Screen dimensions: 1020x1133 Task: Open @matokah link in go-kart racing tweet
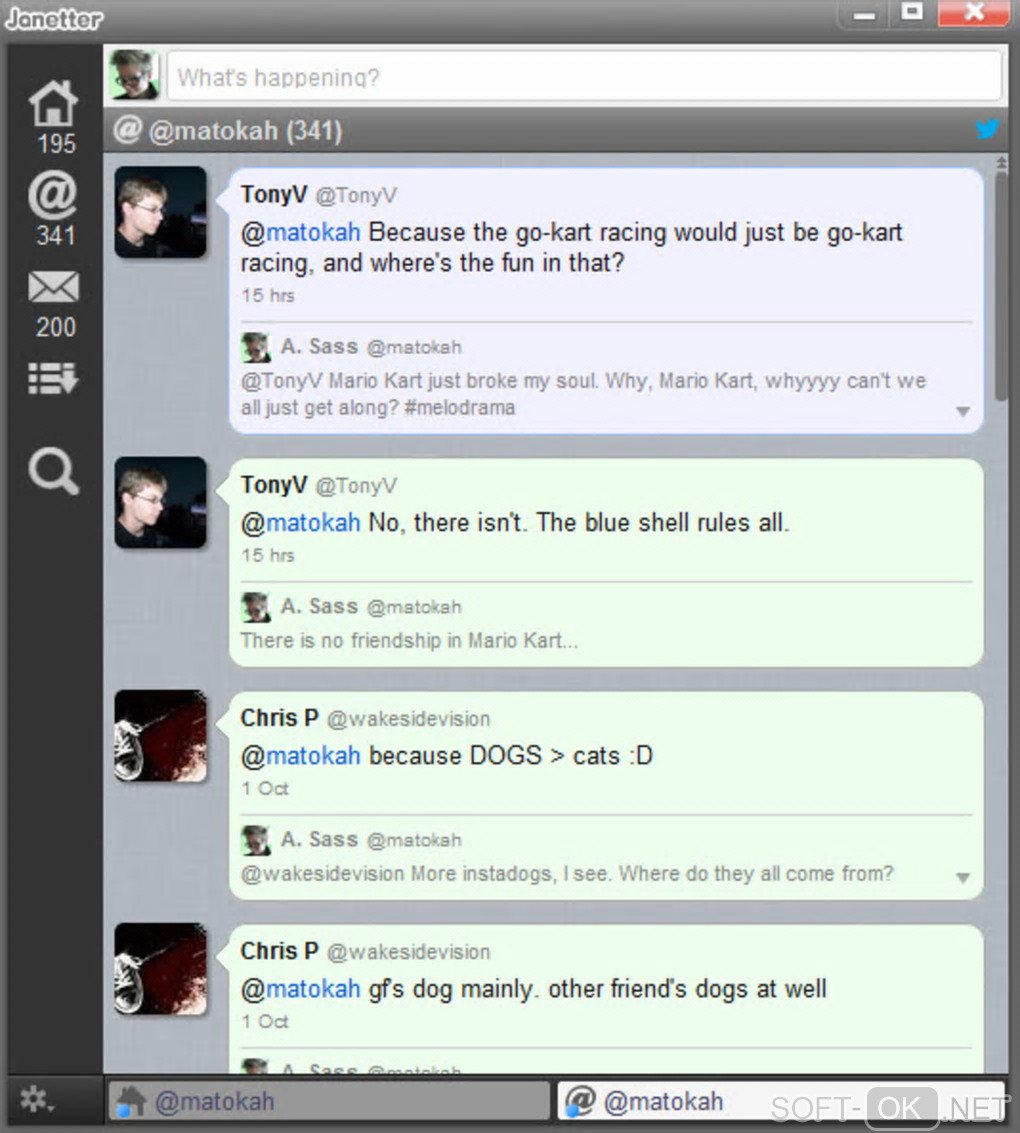tap(301, 233)
